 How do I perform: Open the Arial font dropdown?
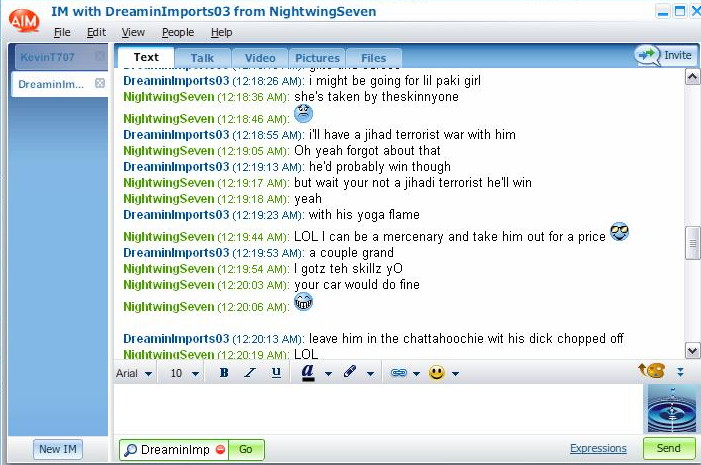pos(134,373)
